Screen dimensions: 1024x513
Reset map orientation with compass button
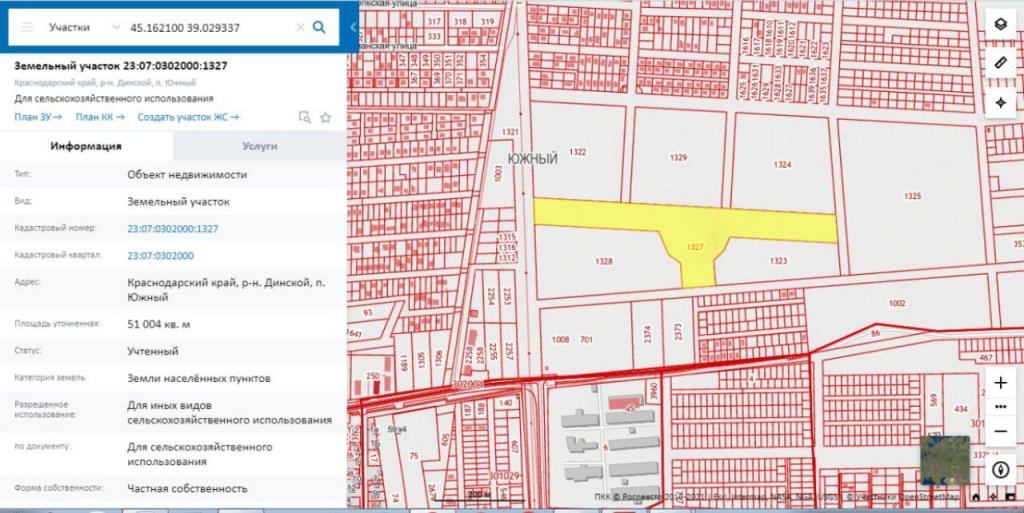coord(1000,469)
